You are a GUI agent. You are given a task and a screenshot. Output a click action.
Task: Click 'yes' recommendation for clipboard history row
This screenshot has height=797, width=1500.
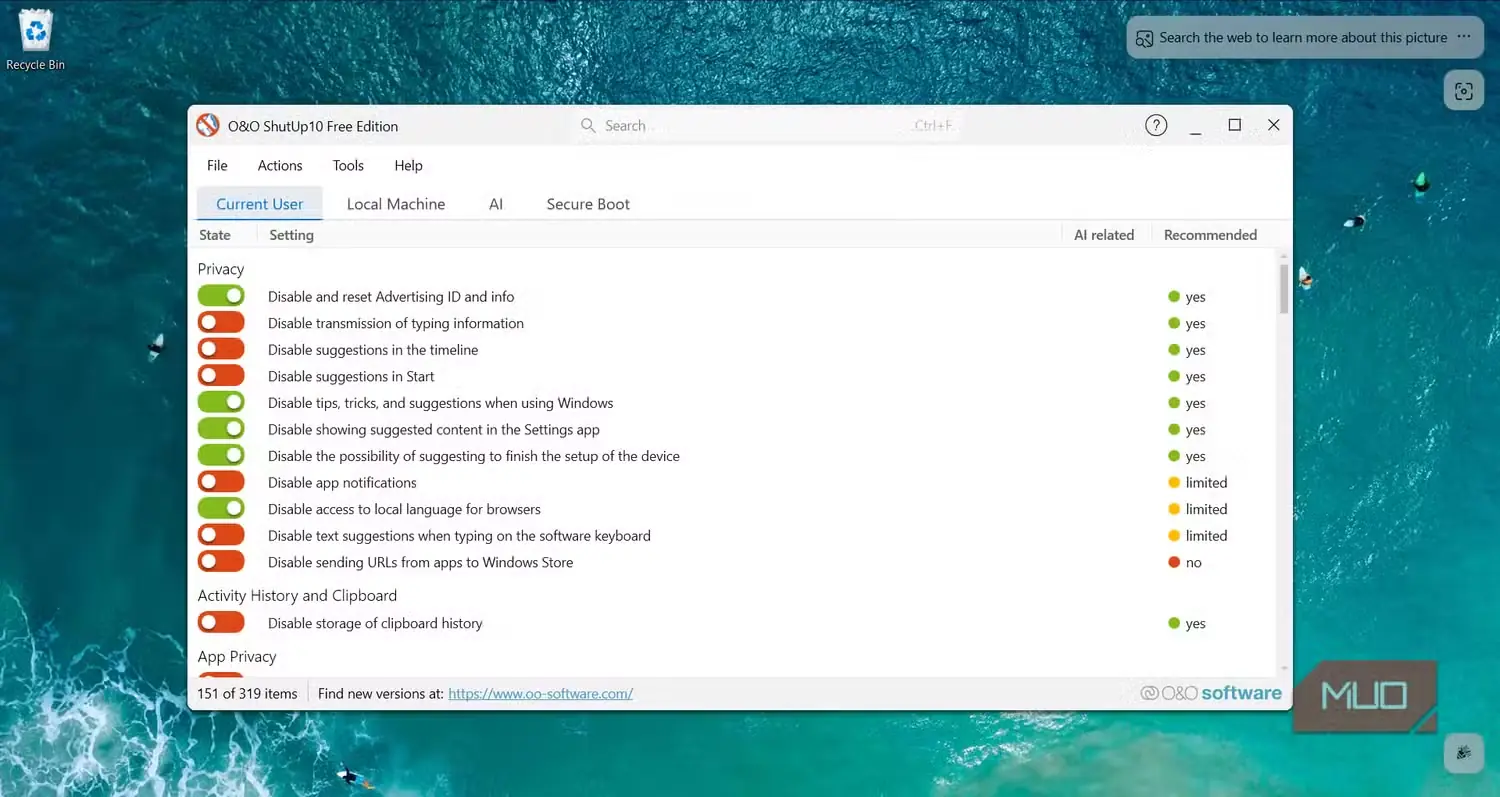point(1187,623)
